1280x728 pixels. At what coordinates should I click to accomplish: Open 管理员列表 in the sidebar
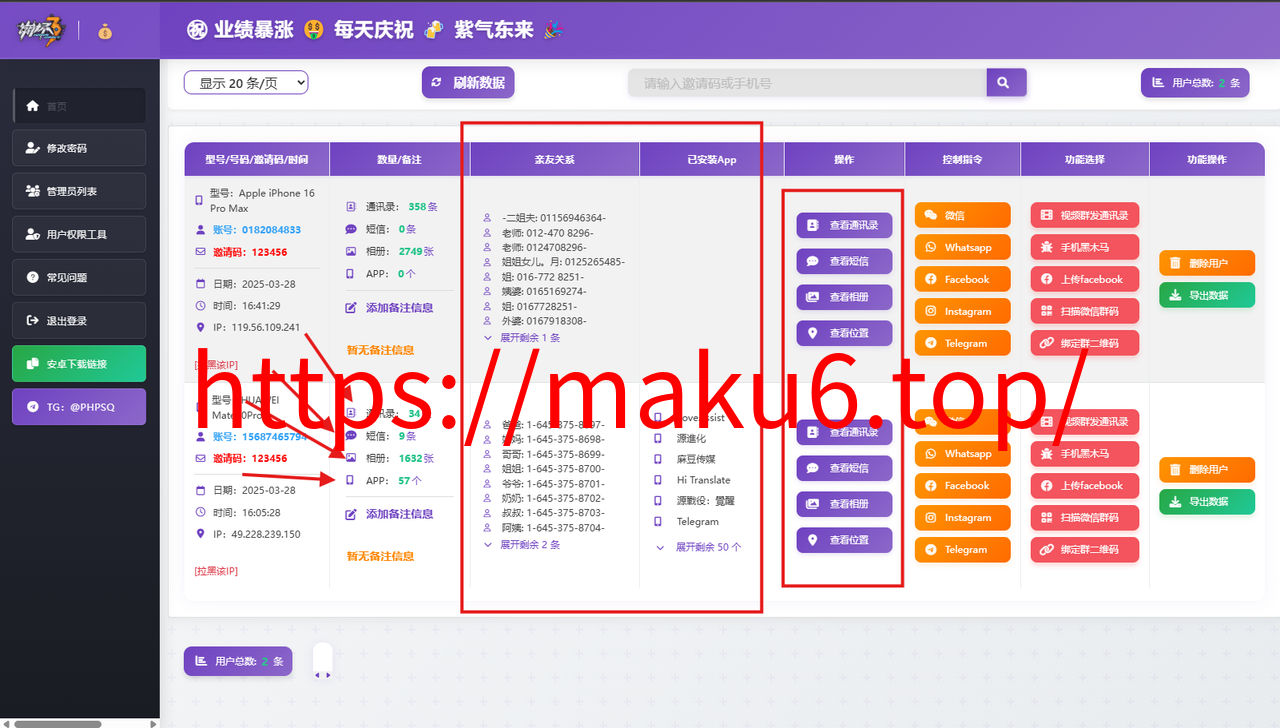[79, 191]
